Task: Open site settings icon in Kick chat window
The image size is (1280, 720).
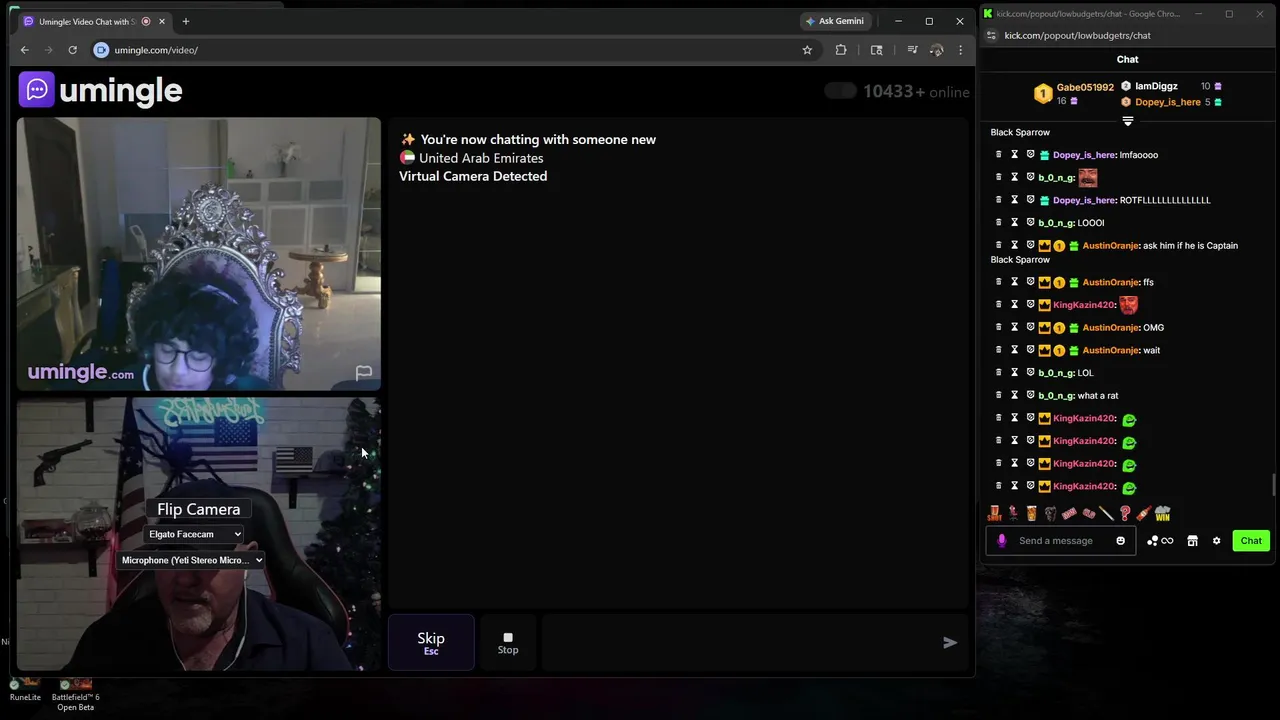Action: (x=990, y=35)
